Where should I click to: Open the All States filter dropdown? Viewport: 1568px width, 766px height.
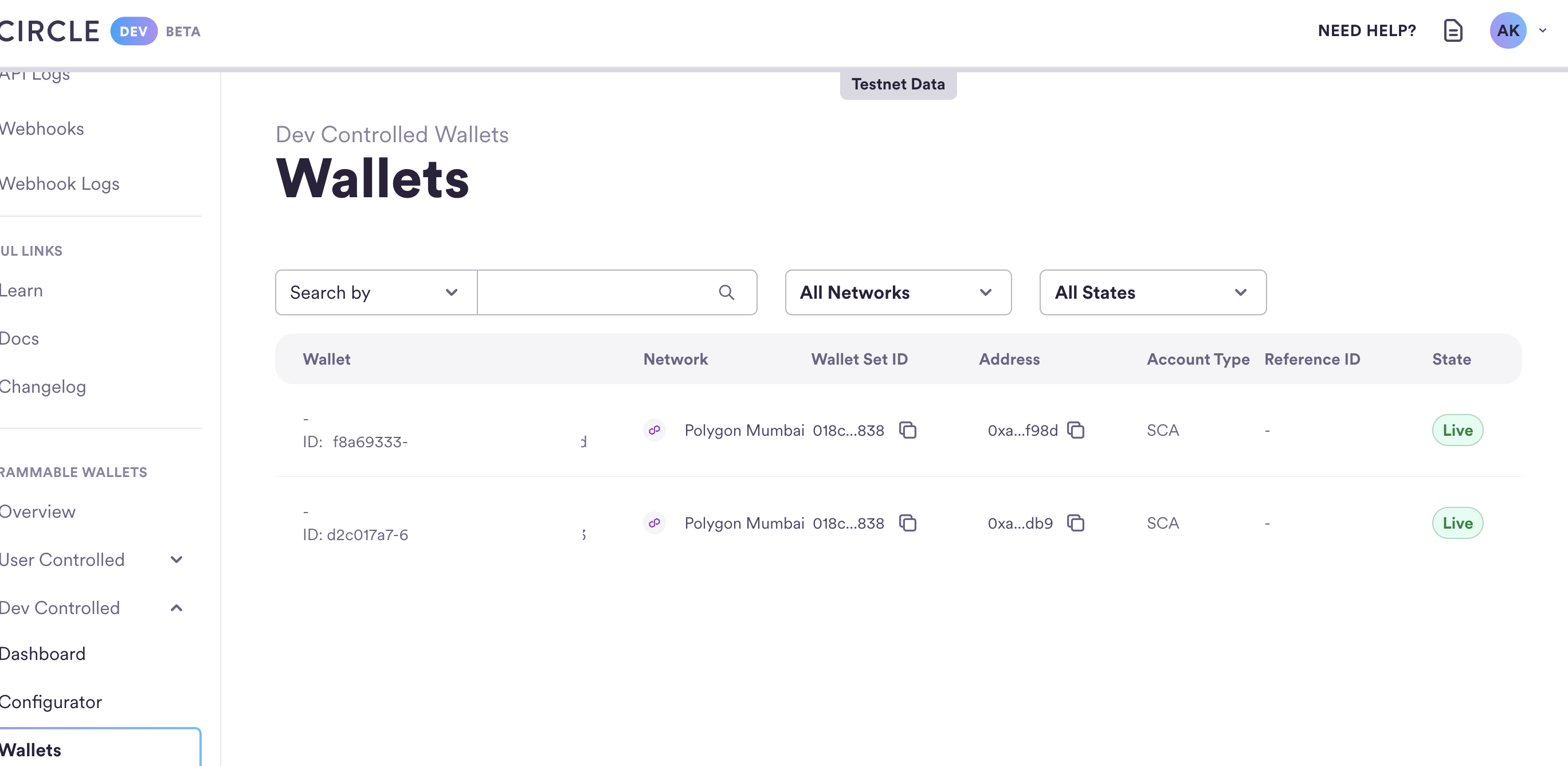[1153, 293]
